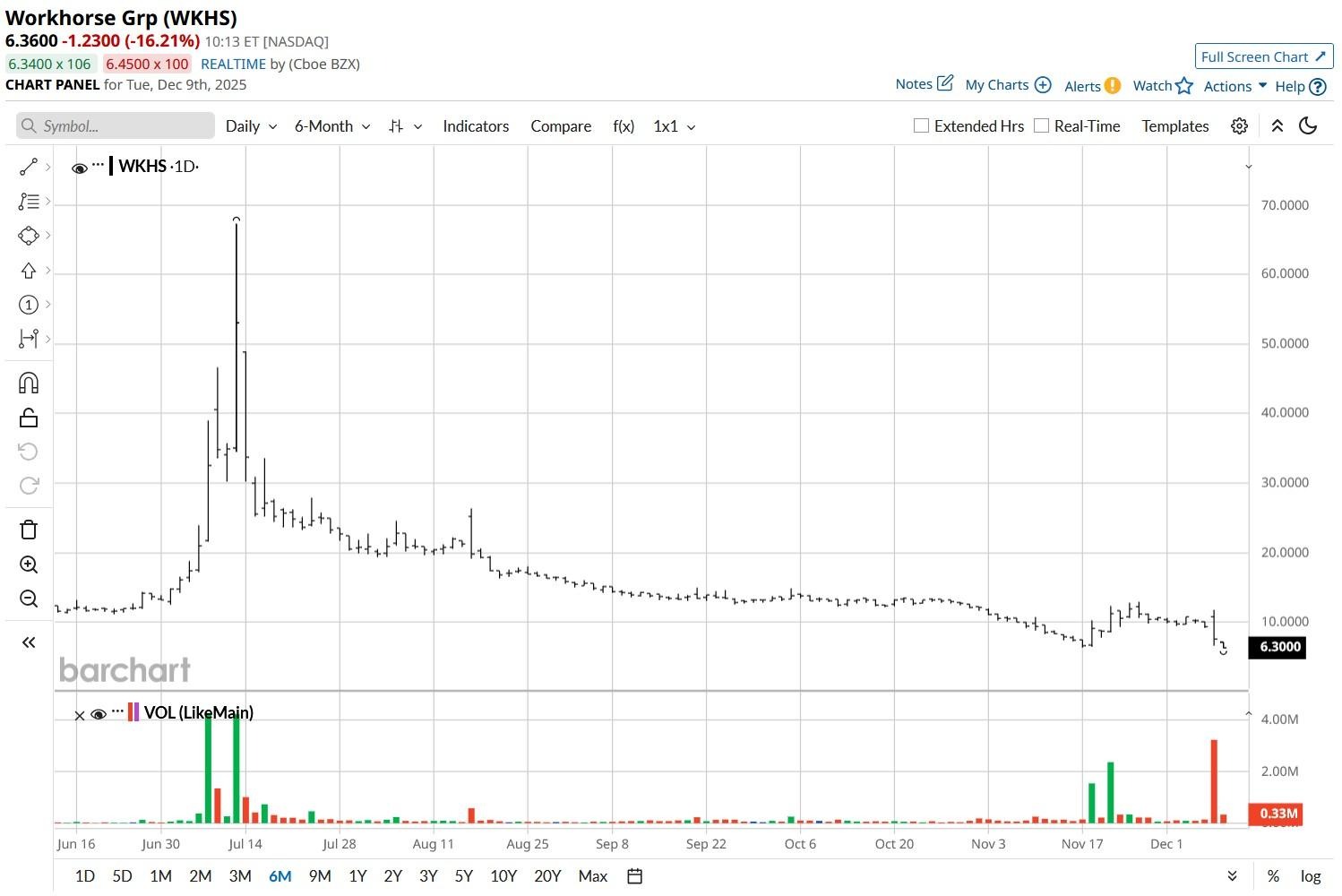
Task: Toggle percent scale mode
Action: [x=1273, y=876]
